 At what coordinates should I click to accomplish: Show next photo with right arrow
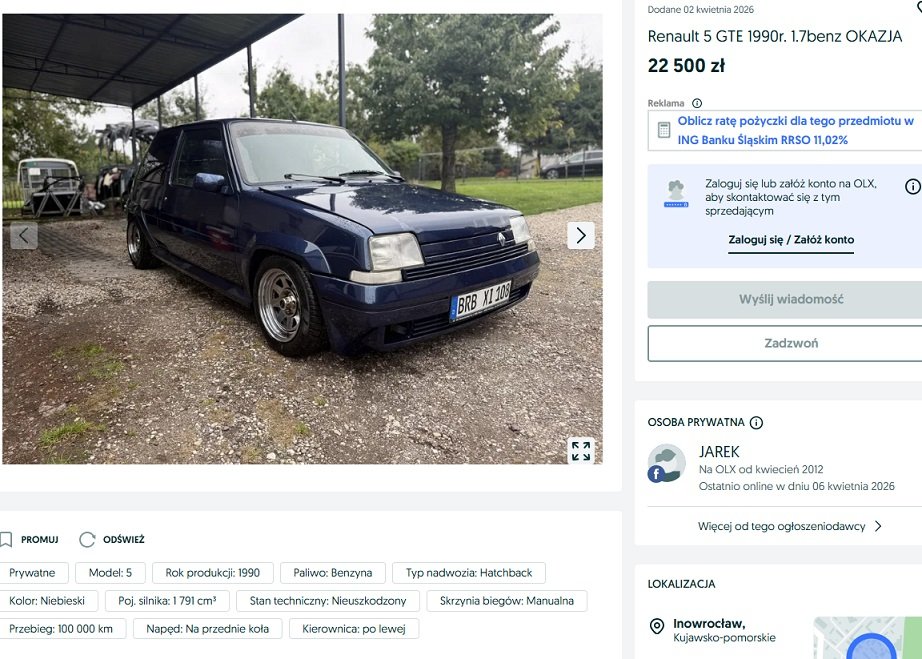581,235
